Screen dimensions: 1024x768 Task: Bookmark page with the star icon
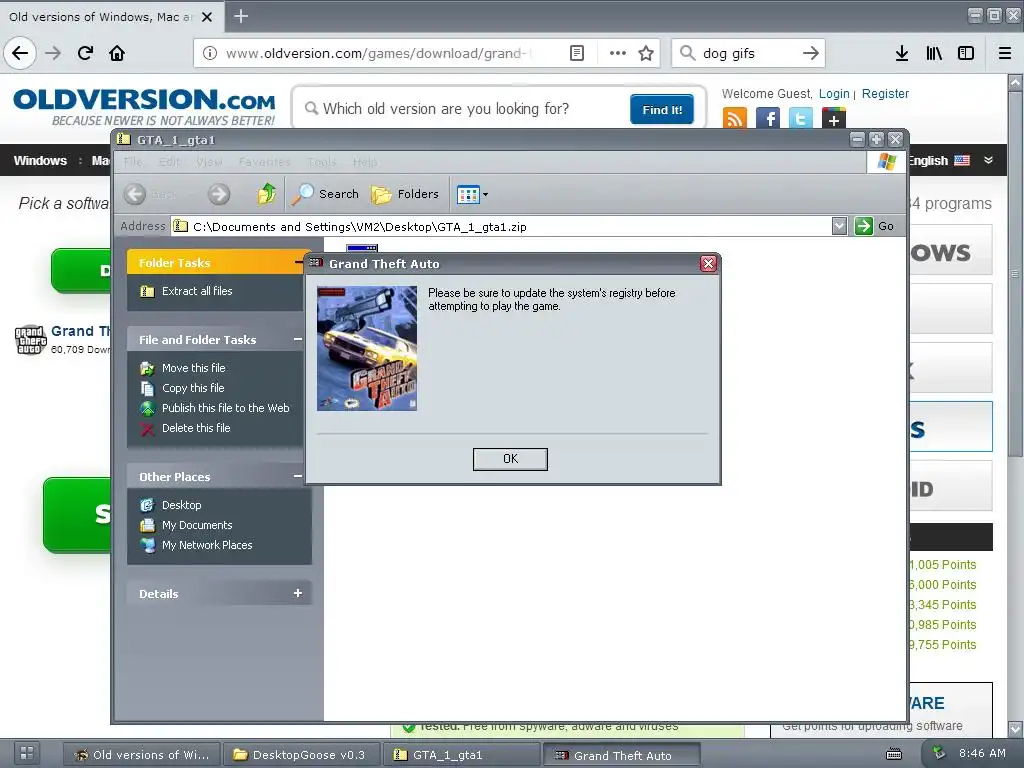pyautogui.click(x=646, y=53)
